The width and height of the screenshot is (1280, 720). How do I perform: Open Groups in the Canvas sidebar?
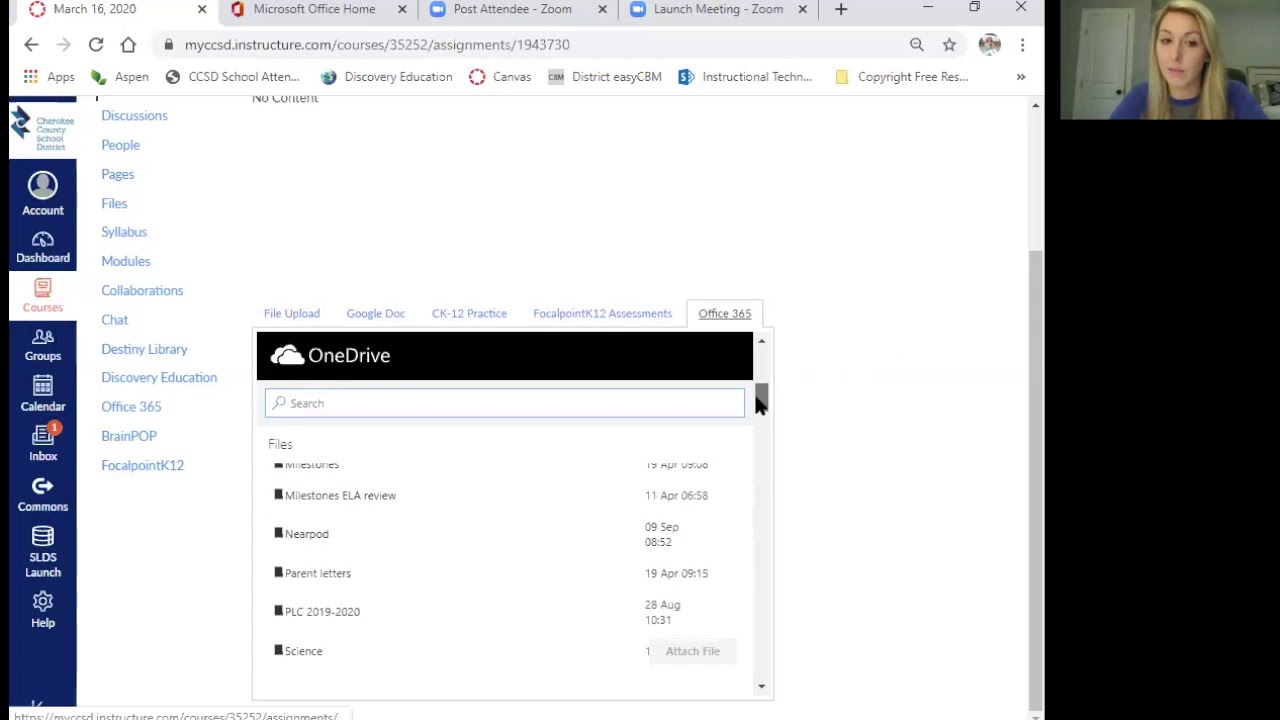pyautogui.click(x=43, y=345)
